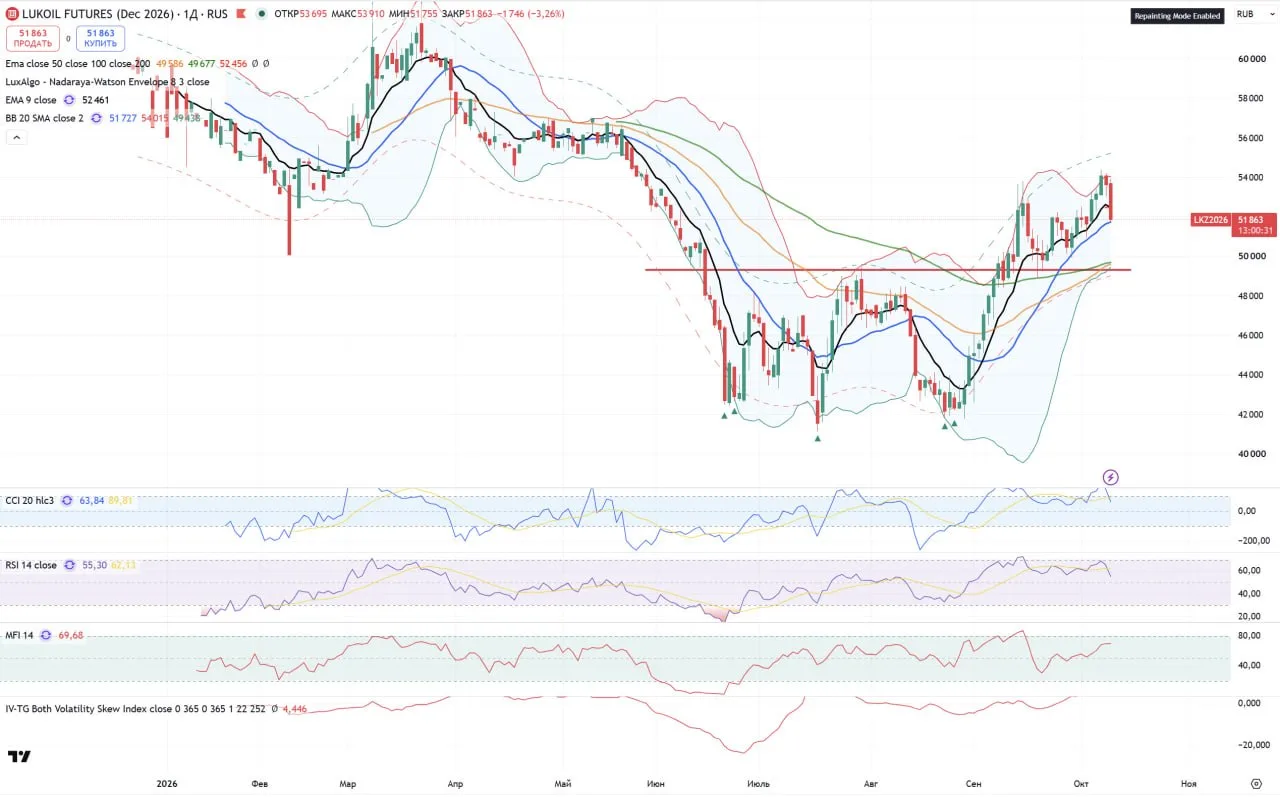Click the Repainting Mode Enabled label
This screenshot has height=797, width=1280.
pos(1177,16)
